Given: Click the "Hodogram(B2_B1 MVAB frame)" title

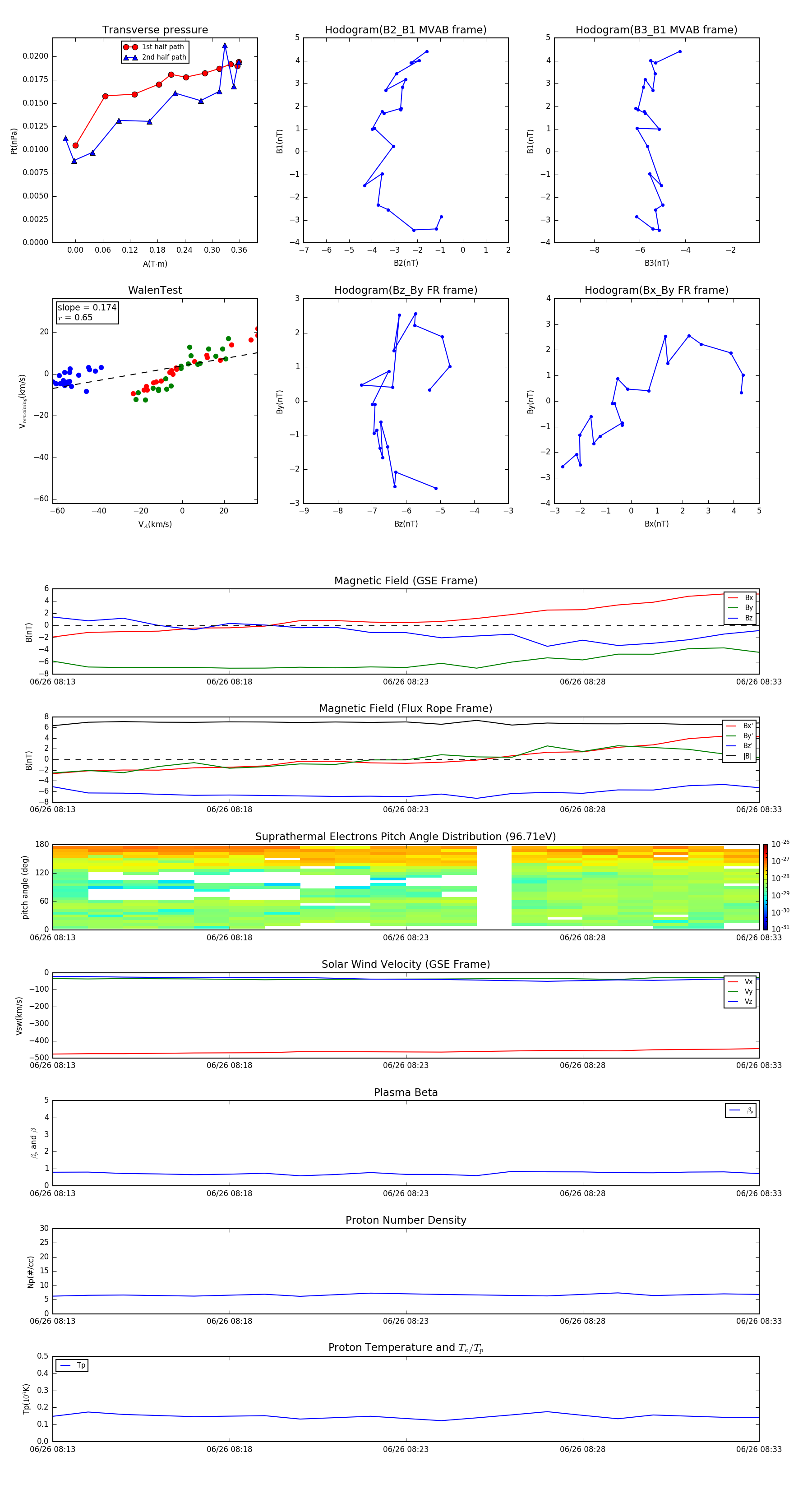Looking at the screenshot, I should pos(406,29).
